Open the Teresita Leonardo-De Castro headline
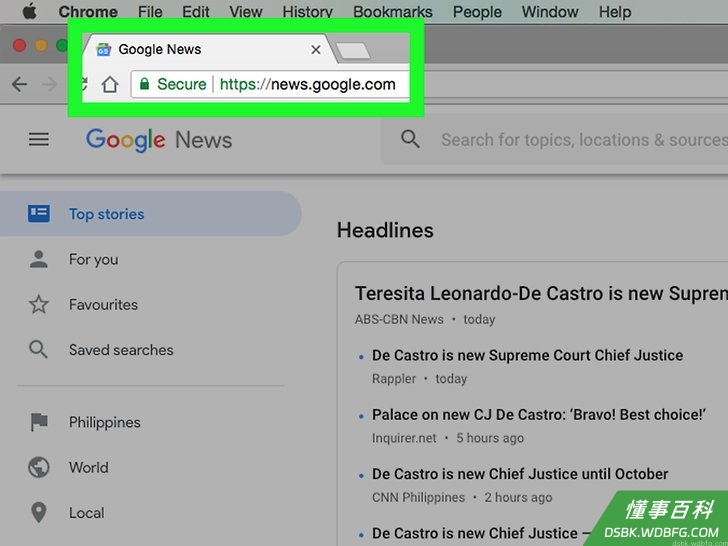728x546 pixels. [x=541, y=293]
